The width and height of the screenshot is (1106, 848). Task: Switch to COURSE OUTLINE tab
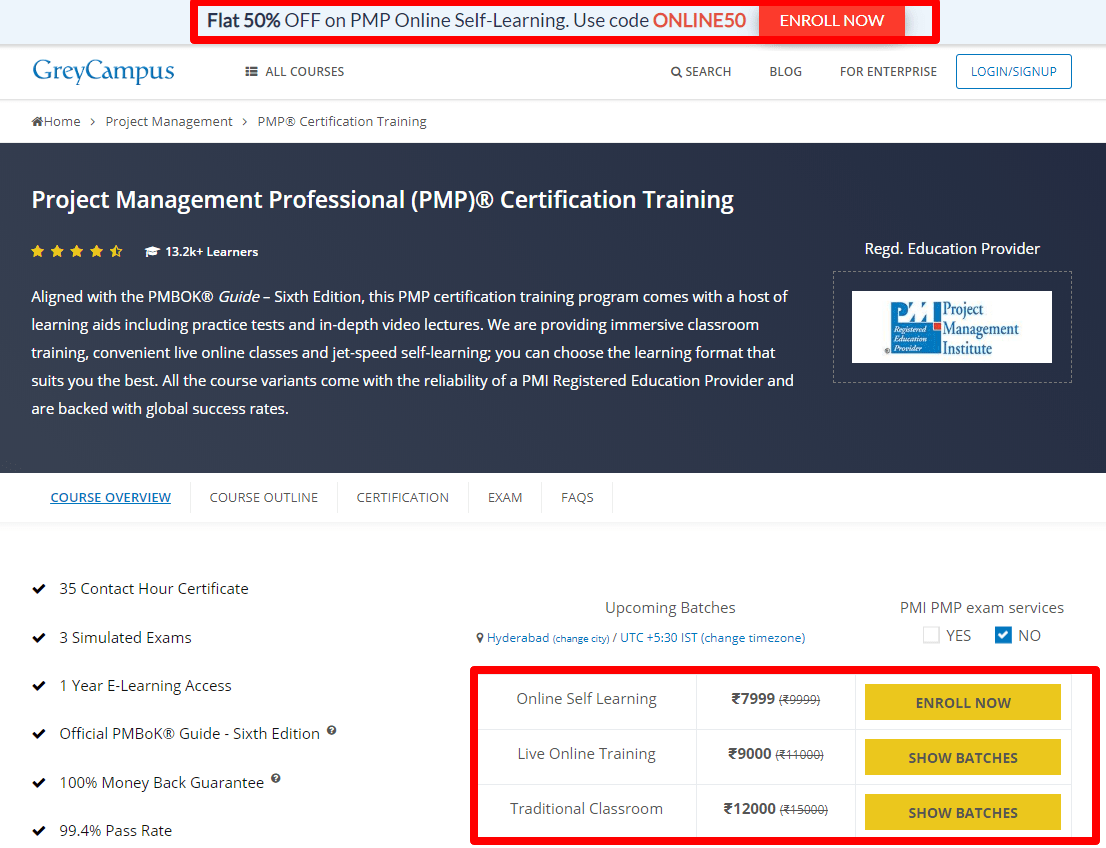(x=264, y=497)
